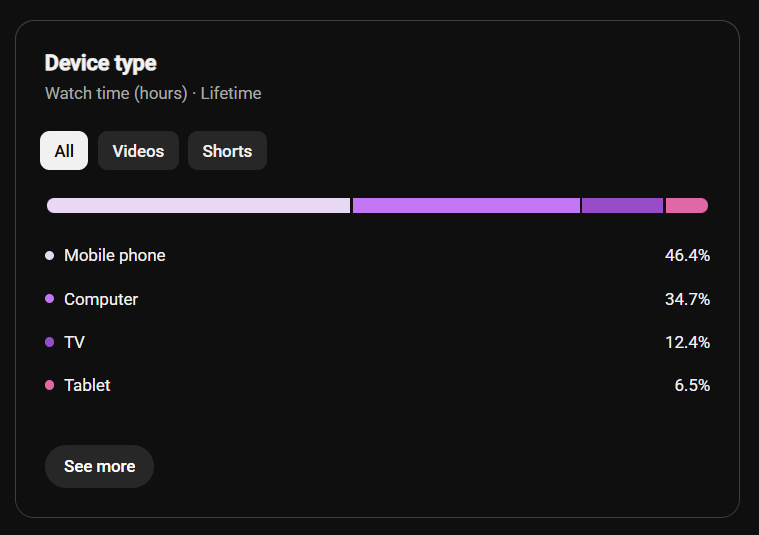
Task: Click the Computer legend dot
Action: pyautogui.click(x=49, y=299)
